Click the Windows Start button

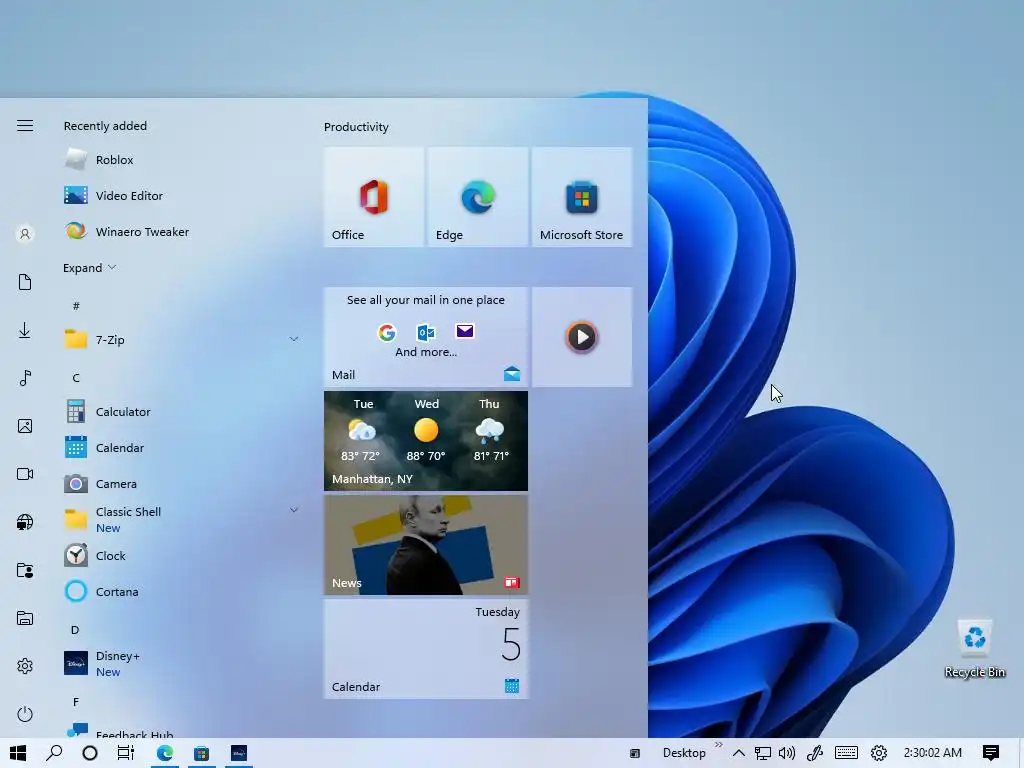pos(18,753)
